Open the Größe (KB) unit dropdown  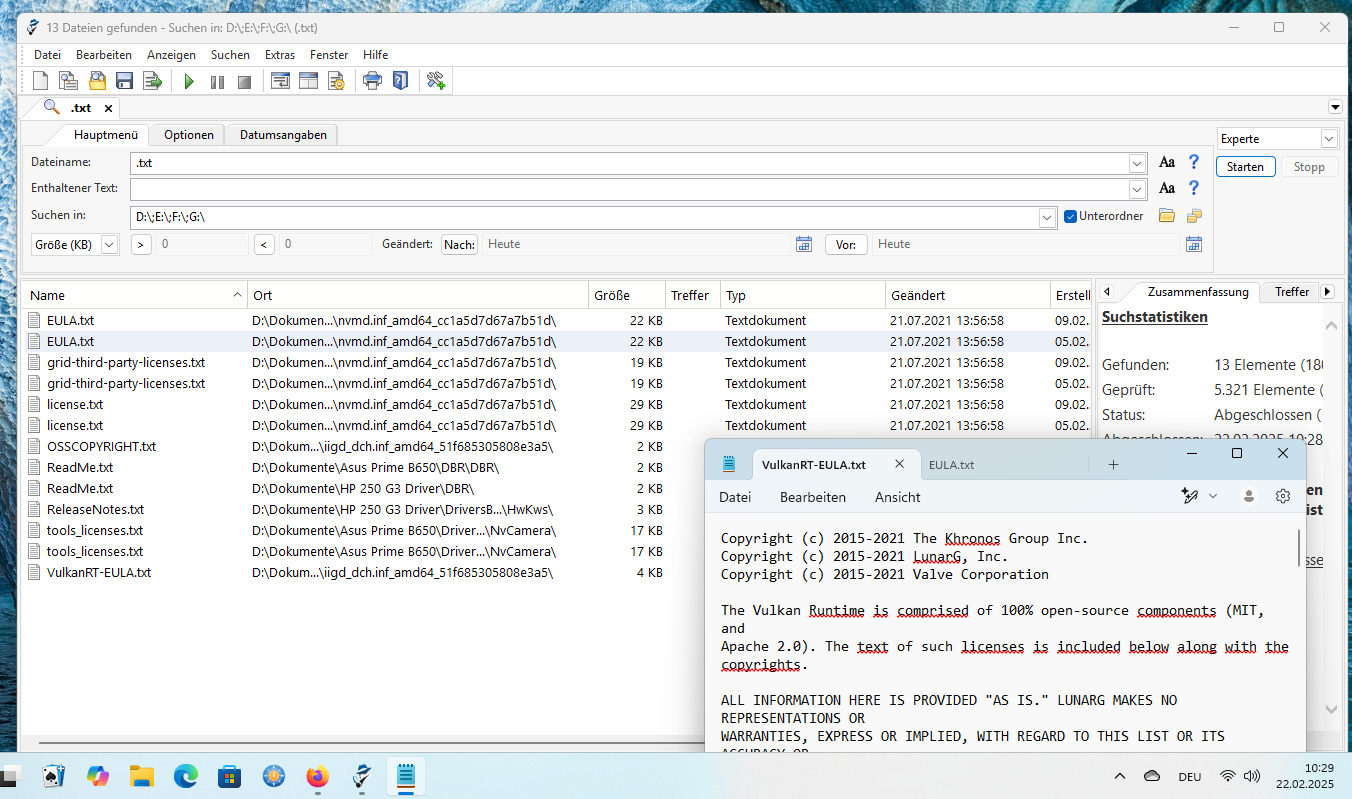pyautogui.click(x=110, y=244)
